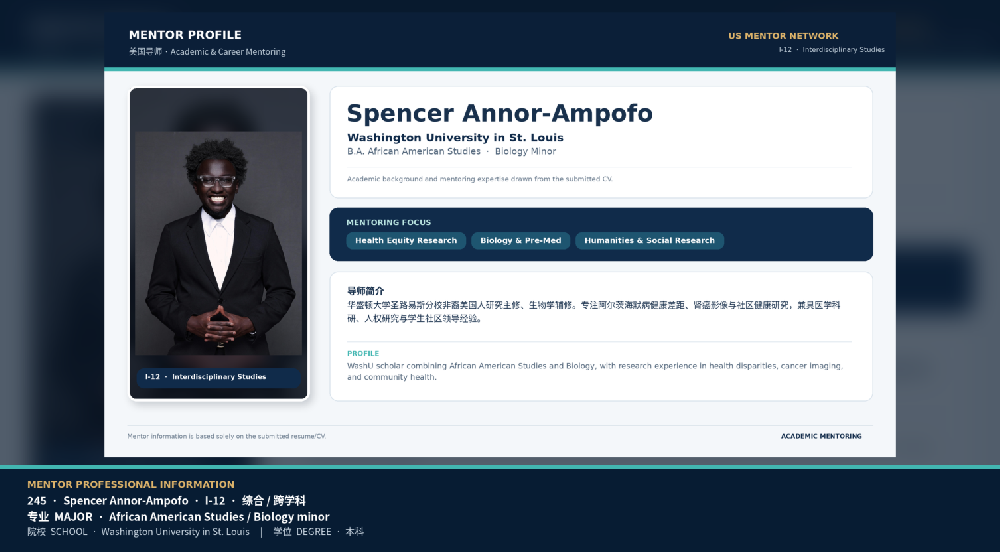Click the Spencer Annor-Ampofo name heading

(499, 113)
